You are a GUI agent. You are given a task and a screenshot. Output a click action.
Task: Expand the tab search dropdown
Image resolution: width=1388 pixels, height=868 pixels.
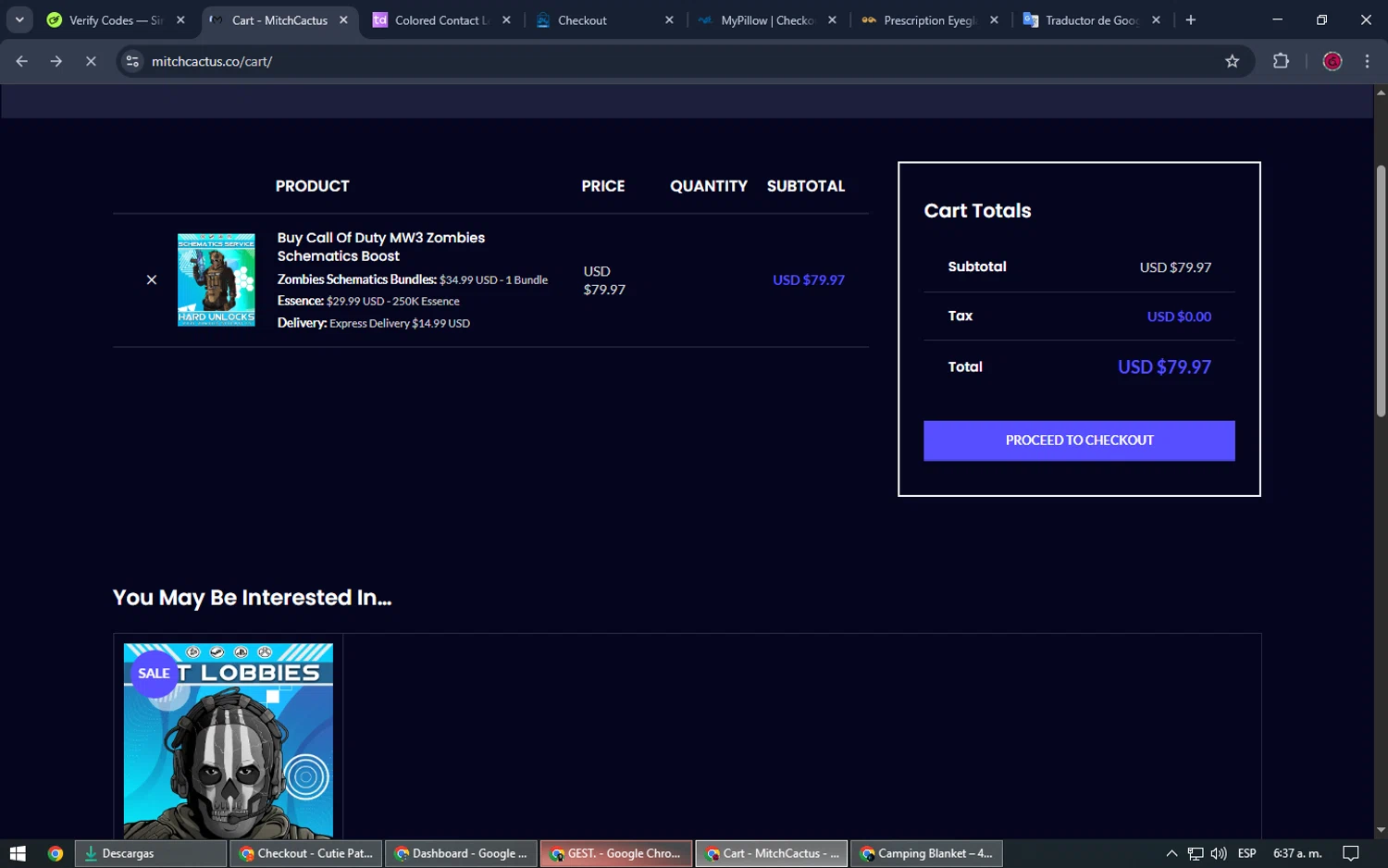click(19, 19)
